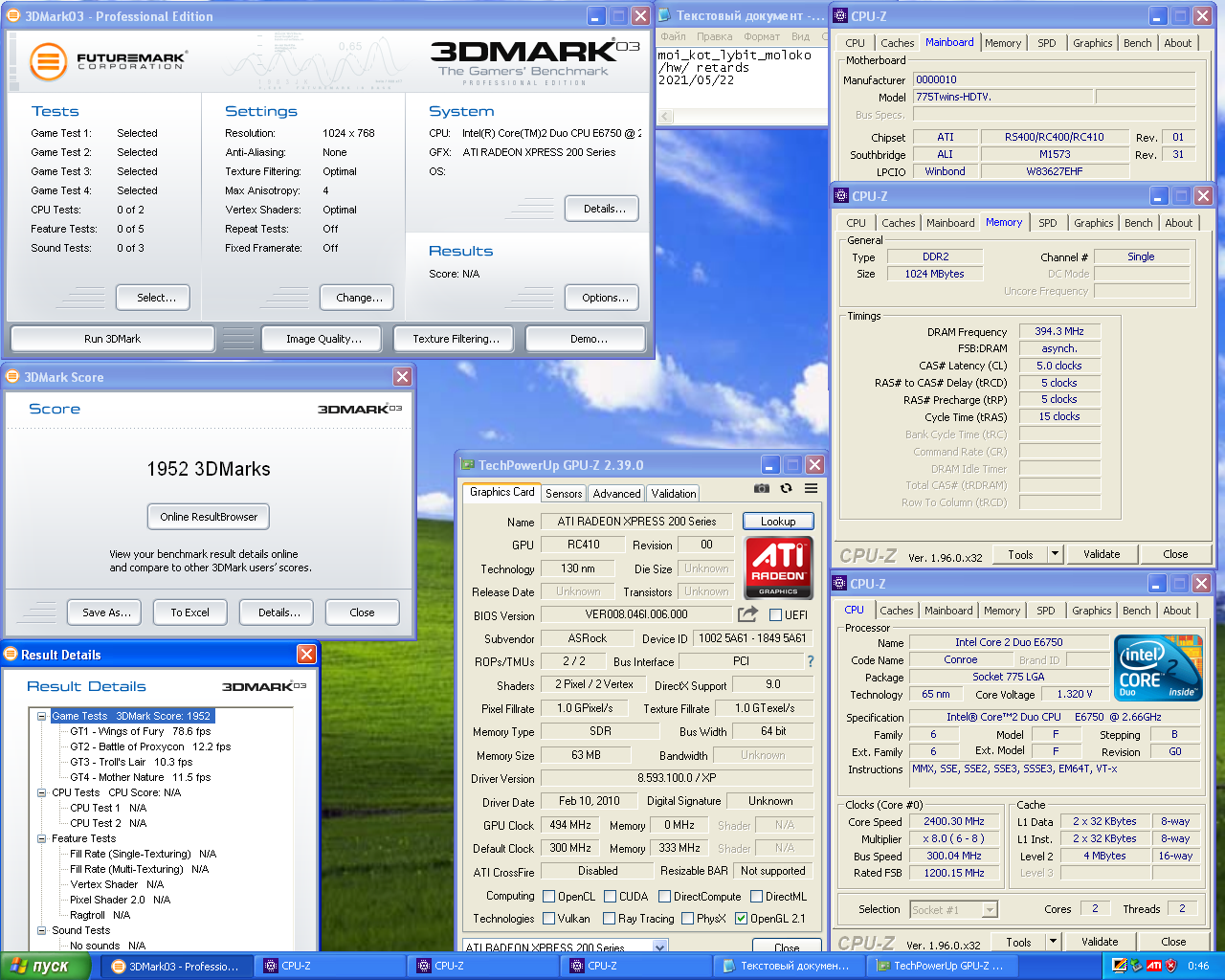Click the Notepad window title bar icon
The image size is (1225, 980).
[x=665, y=16]
